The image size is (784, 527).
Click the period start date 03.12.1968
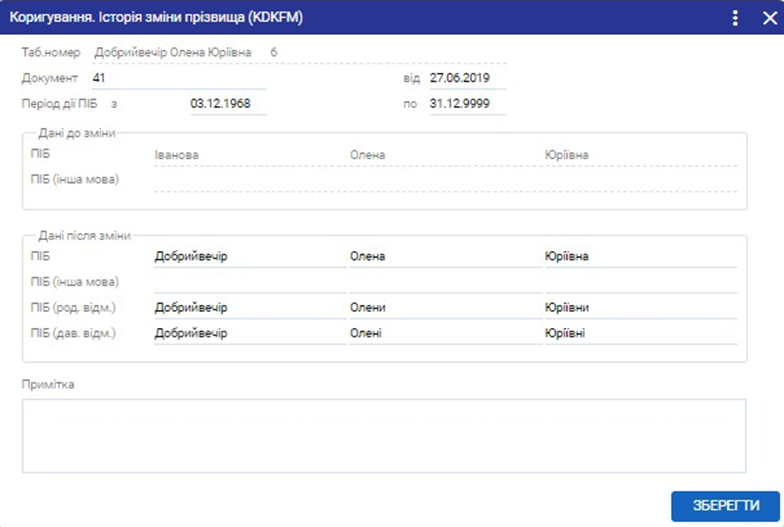pos(227,103)
